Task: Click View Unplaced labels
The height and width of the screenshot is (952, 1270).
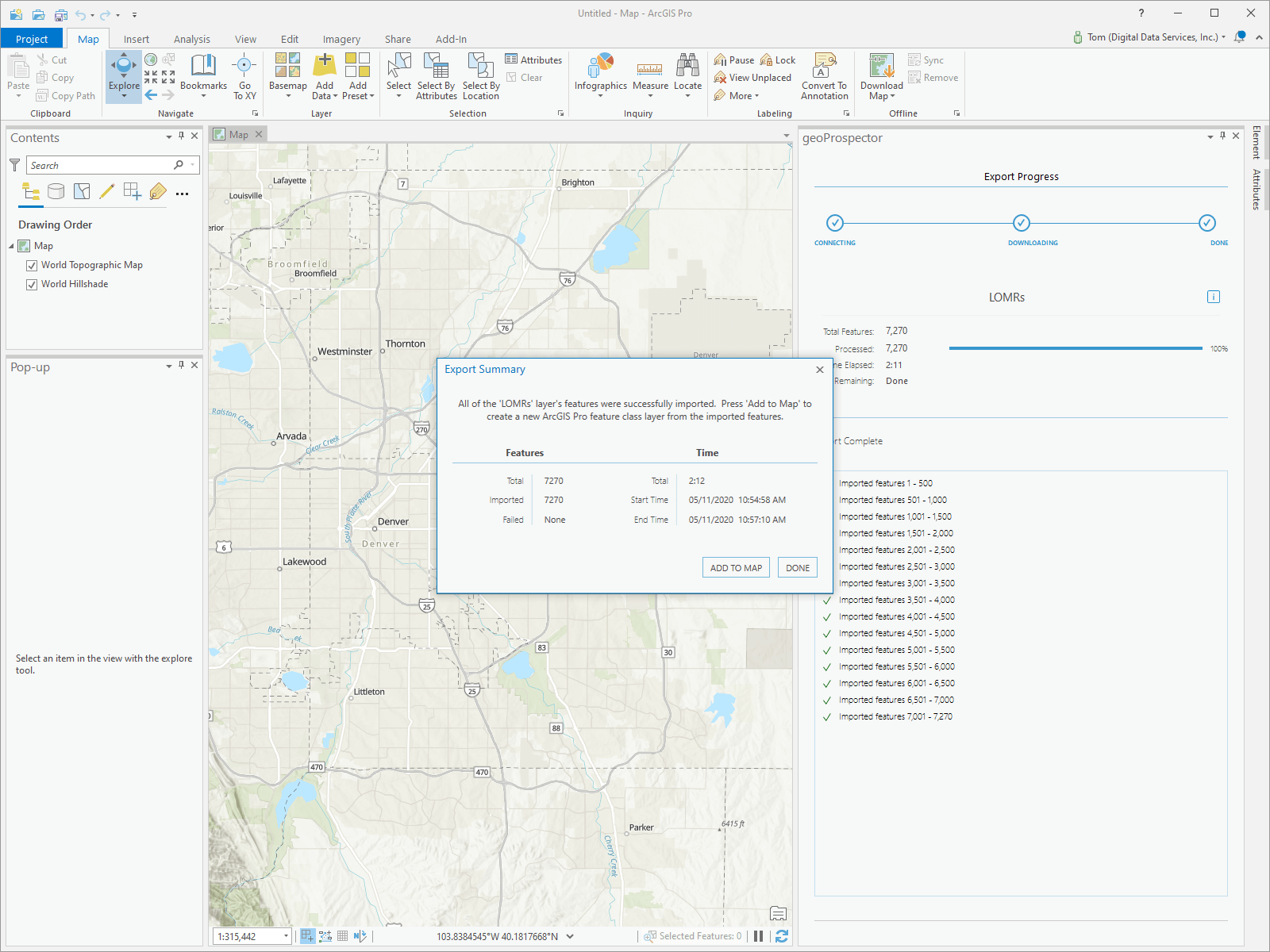Action: [752, 78]
